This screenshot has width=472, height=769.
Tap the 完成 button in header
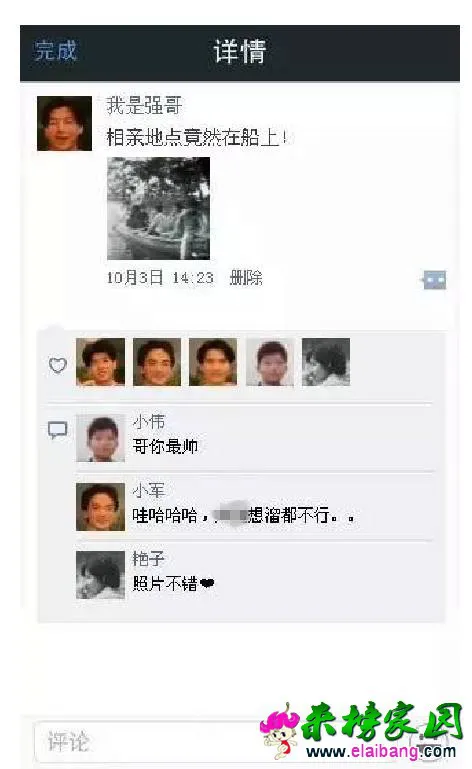pyautogui.click(x=55, y=51)
